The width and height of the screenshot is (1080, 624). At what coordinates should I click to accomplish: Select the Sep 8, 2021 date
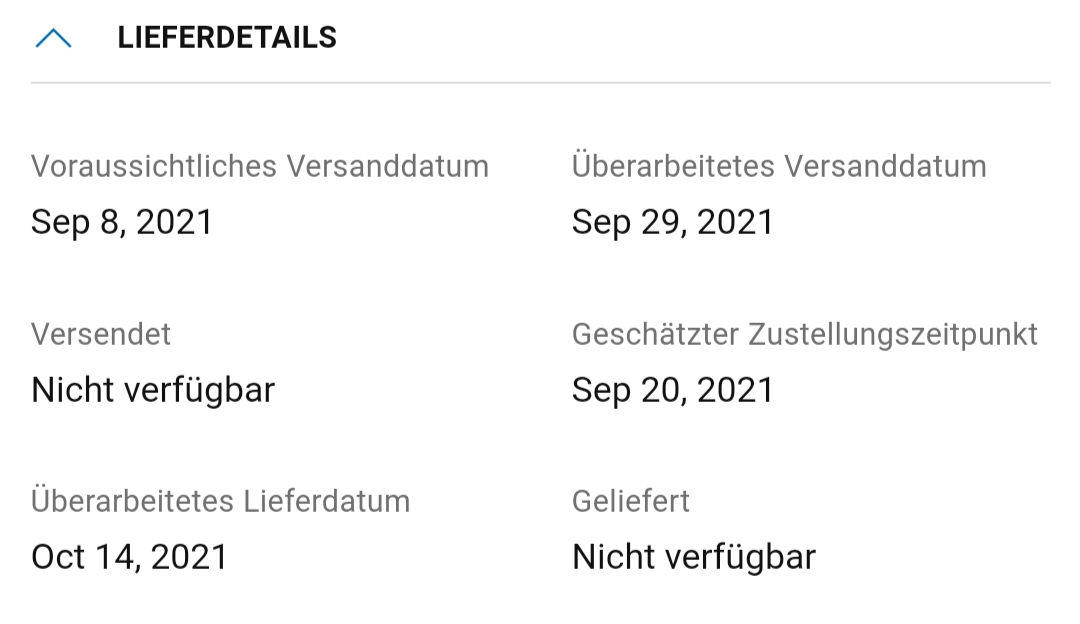(122, 222)
